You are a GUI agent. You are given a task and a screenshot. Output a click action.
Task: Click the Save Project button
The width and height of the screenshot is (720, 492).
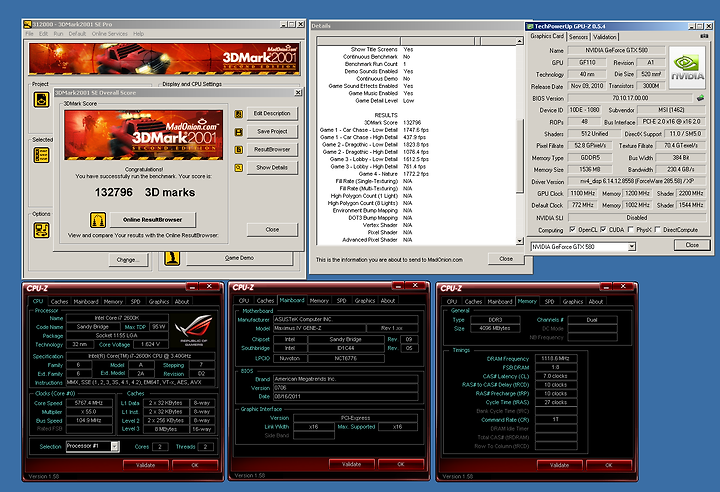(272, 131)
